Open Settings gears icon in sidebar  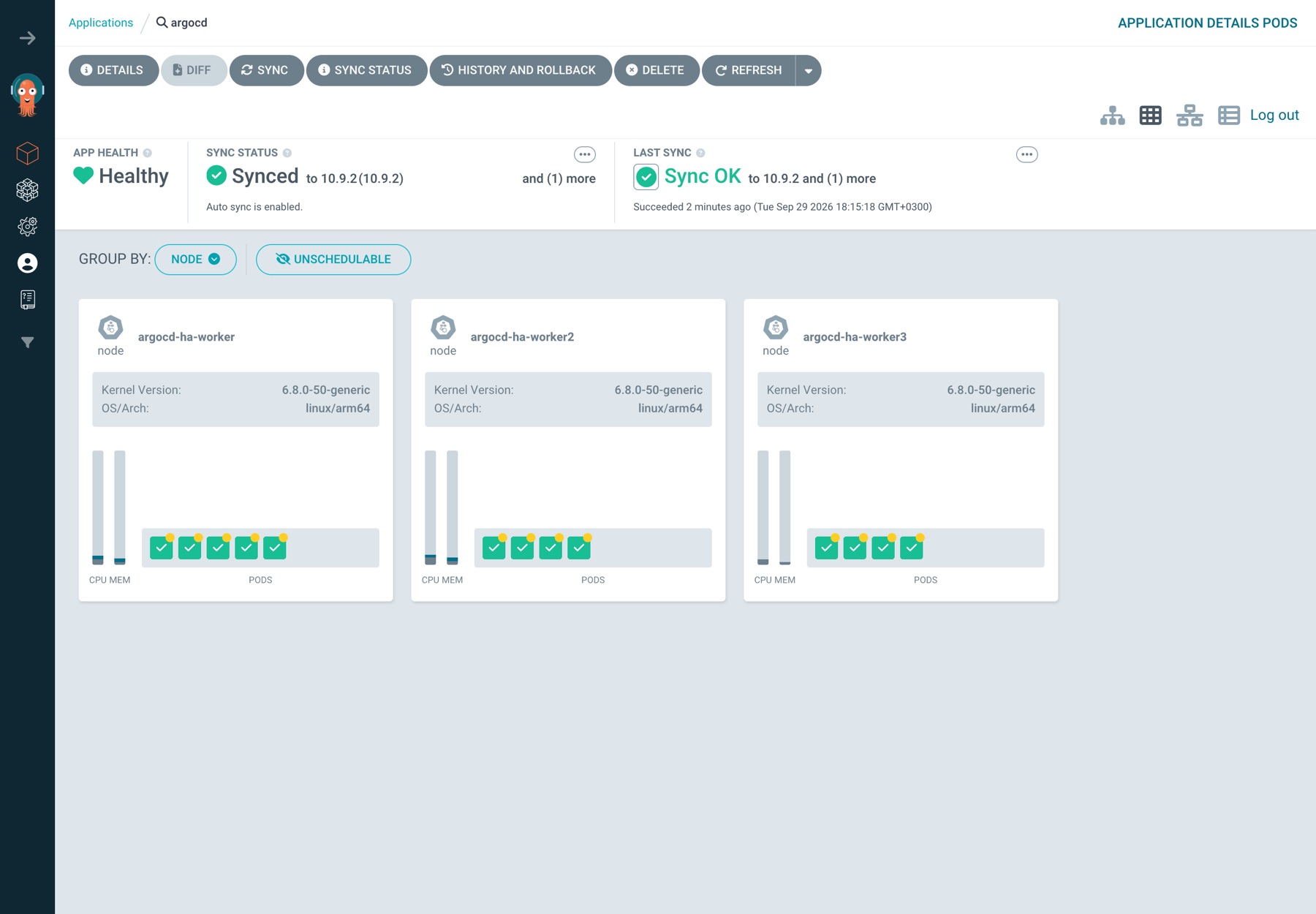click(x=28, y=227)
